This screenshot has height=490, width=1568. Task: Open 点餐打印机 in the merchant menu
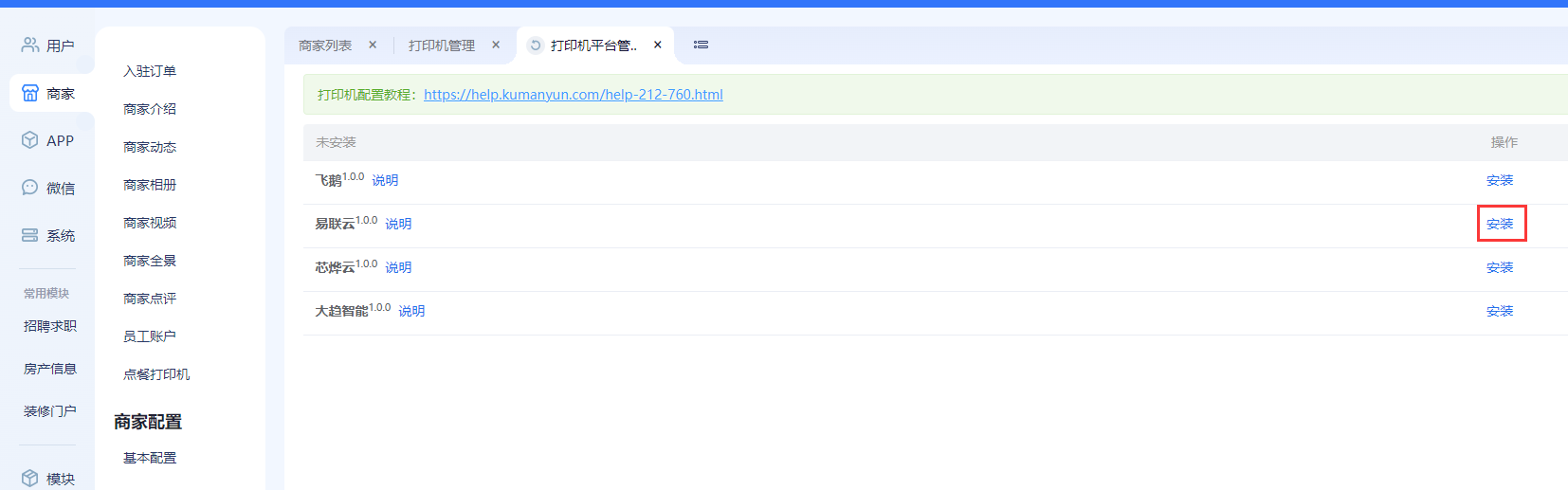click(x=156, y=374)
